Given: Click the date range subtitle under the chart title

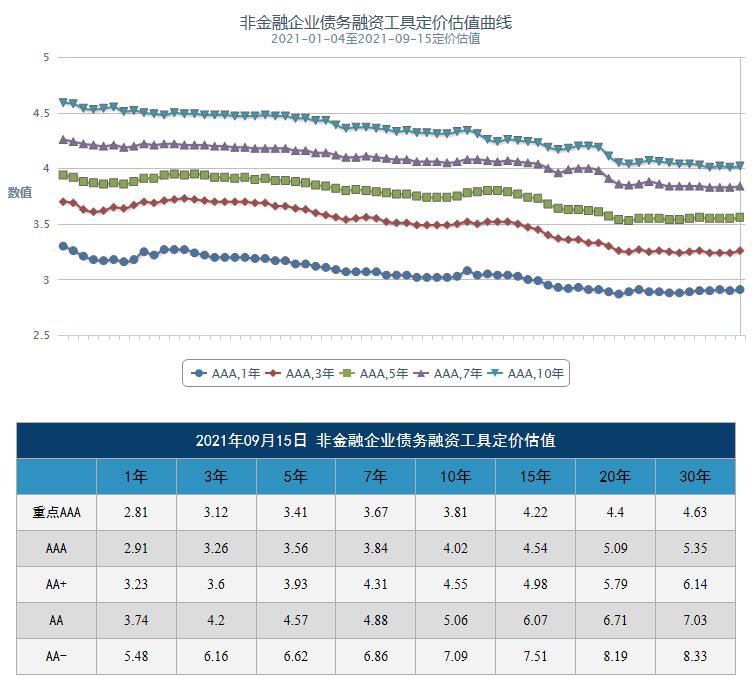Looking at the screenshot, I should click(376, 39).
